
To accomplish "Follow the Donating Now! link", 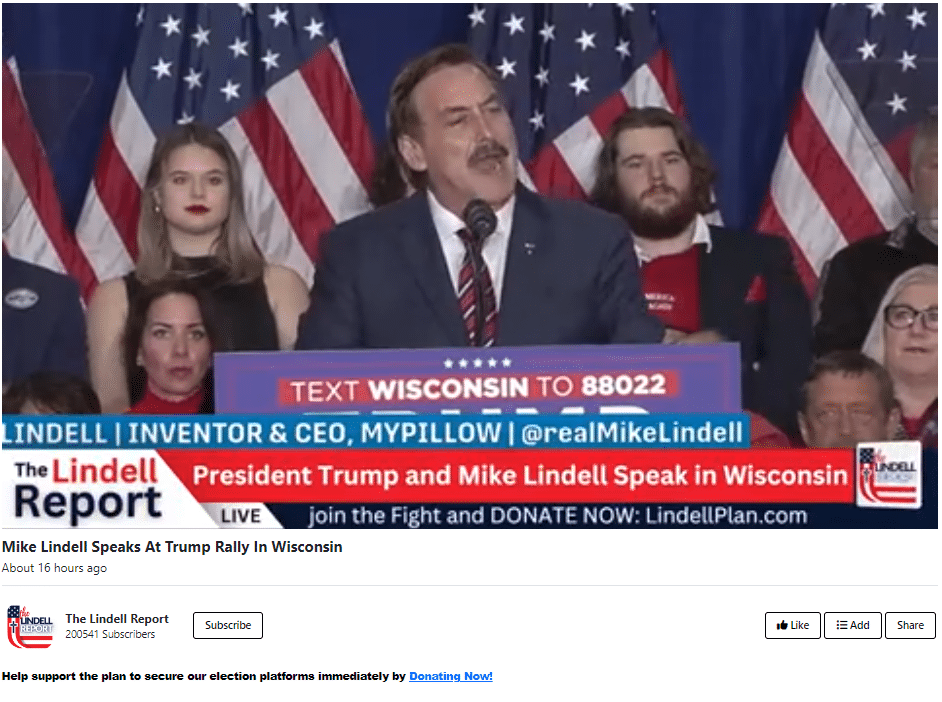I will pyautogui.click(x=451, y=676).
